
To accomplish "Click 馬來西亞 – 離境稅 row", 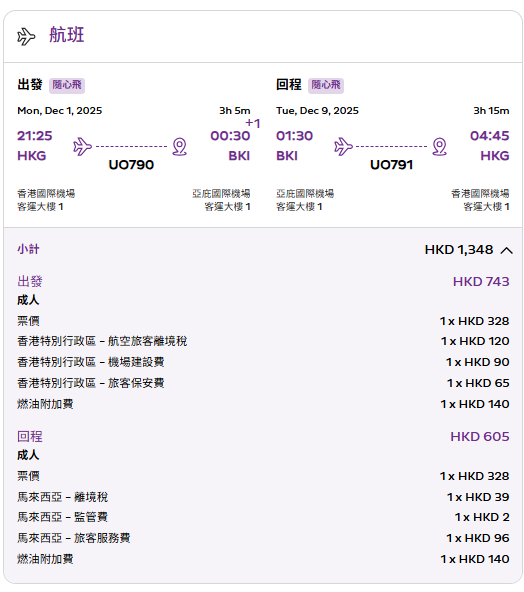I will coord(263,497).
